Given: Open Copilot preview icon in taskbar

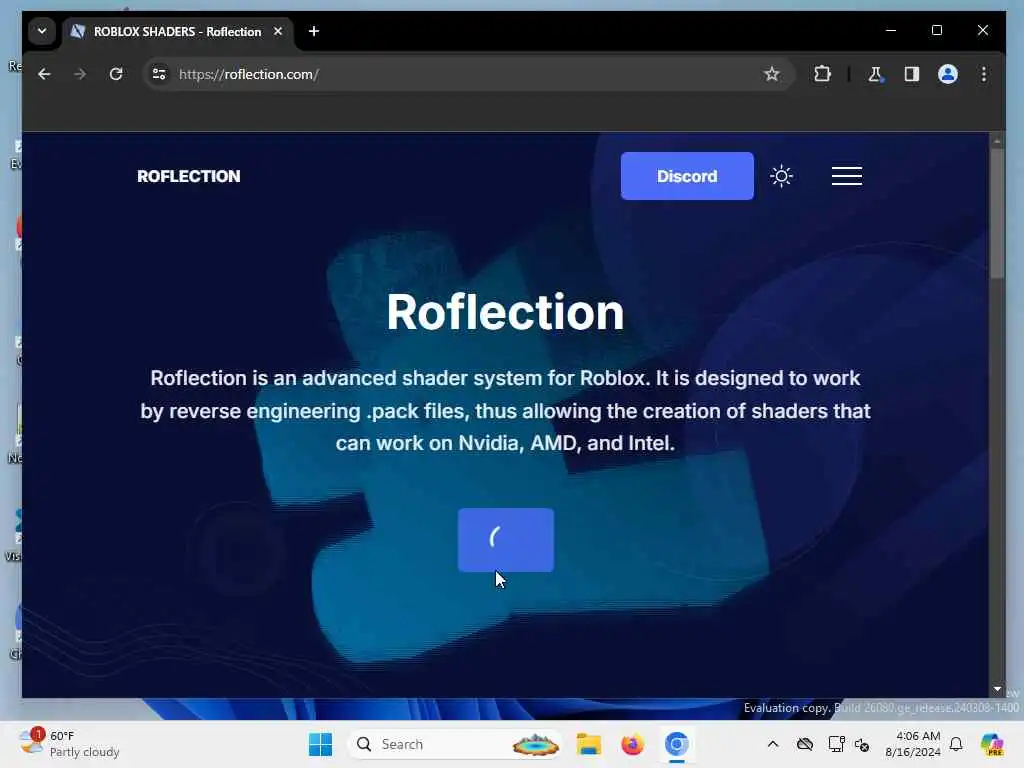Looking at the screenshot, I should click(x=992, y=744).
